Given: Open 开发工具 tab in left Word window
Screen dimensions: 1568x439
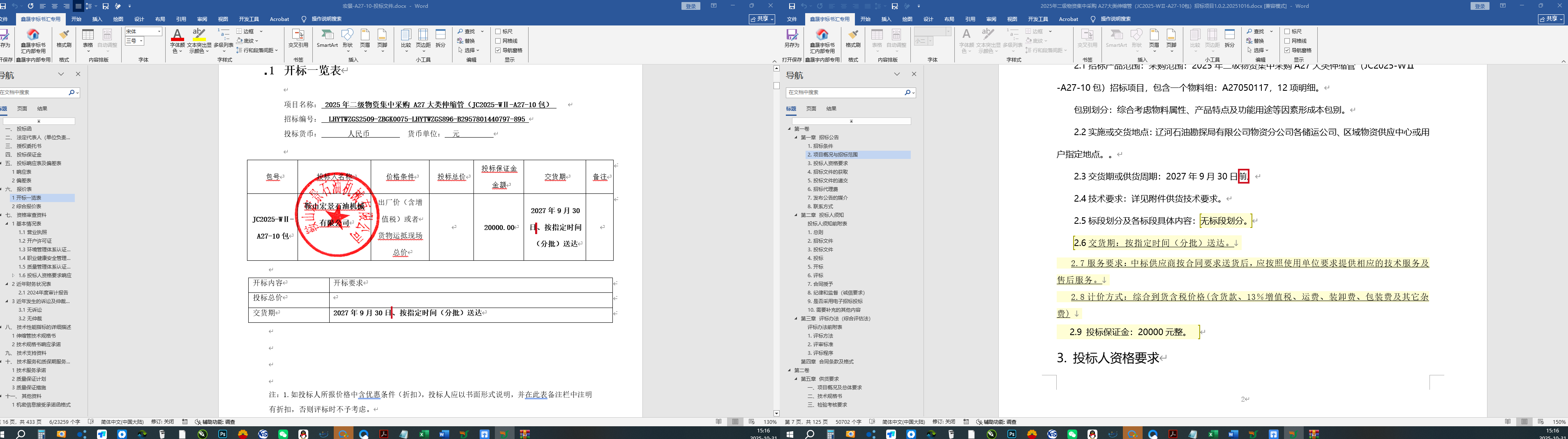Looking at the screenshot, I should [249, 19].
